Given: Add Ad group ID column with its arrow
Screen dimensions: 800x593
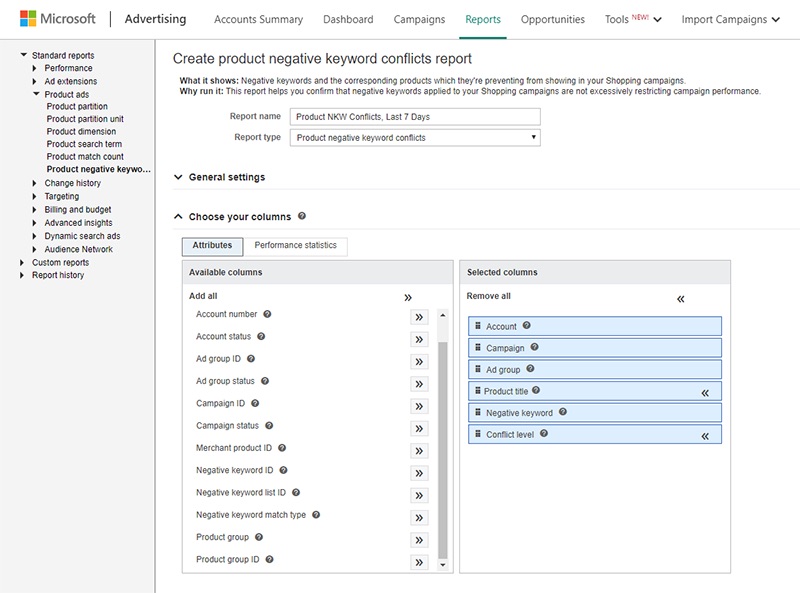Looking at the screenshot, I should [419, 362].
